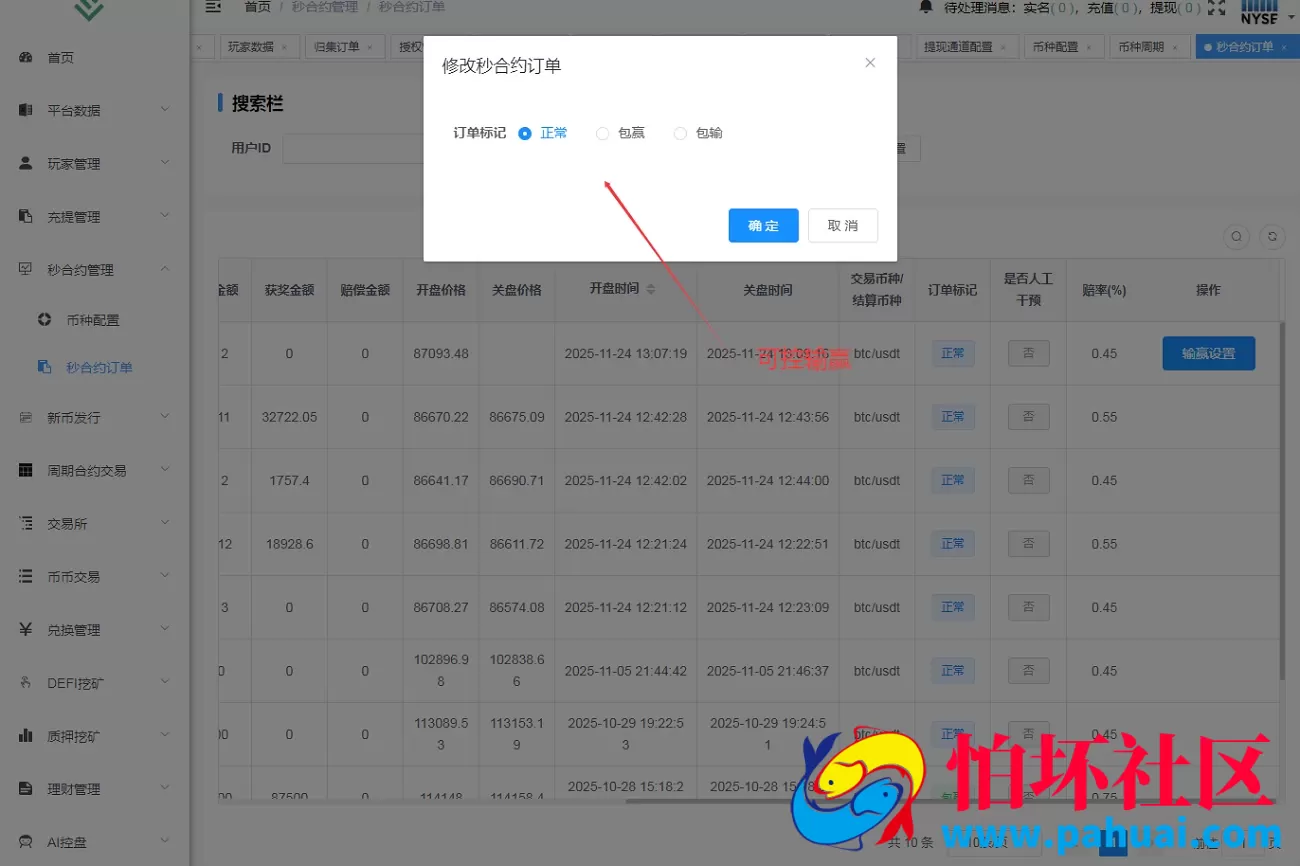Click the DEFI挖矿 sidebar icon
1300x866 pixels.
click(26, 683)
